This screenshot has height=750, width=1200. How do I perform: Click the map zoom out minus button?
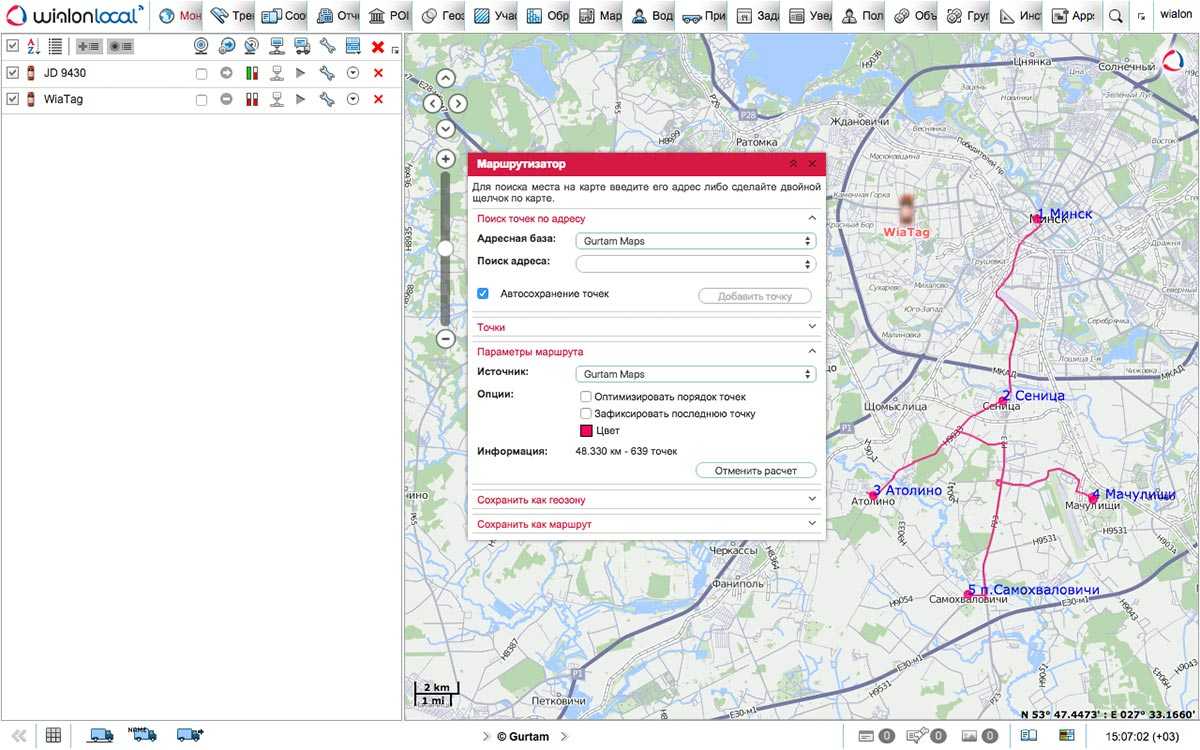click(x=446, y=339)
